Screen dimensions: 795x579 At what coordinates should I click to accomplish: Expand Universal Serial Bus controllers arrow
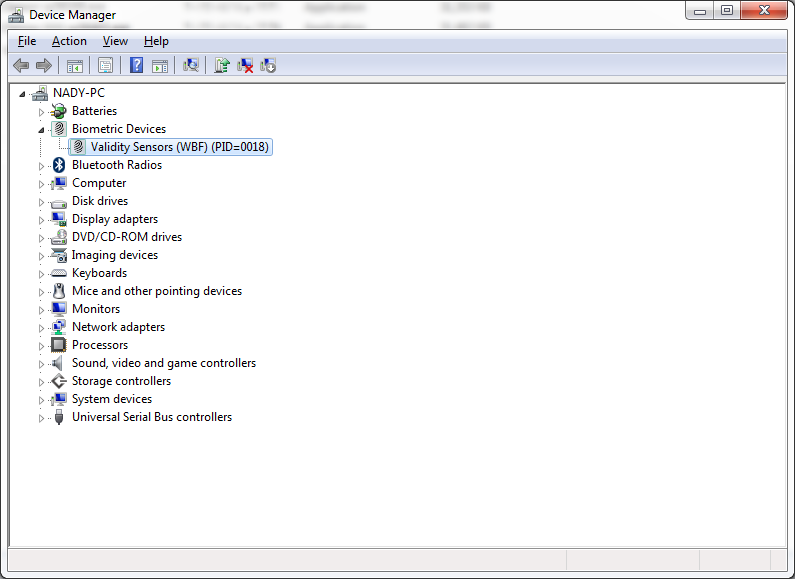click(41, 418)
